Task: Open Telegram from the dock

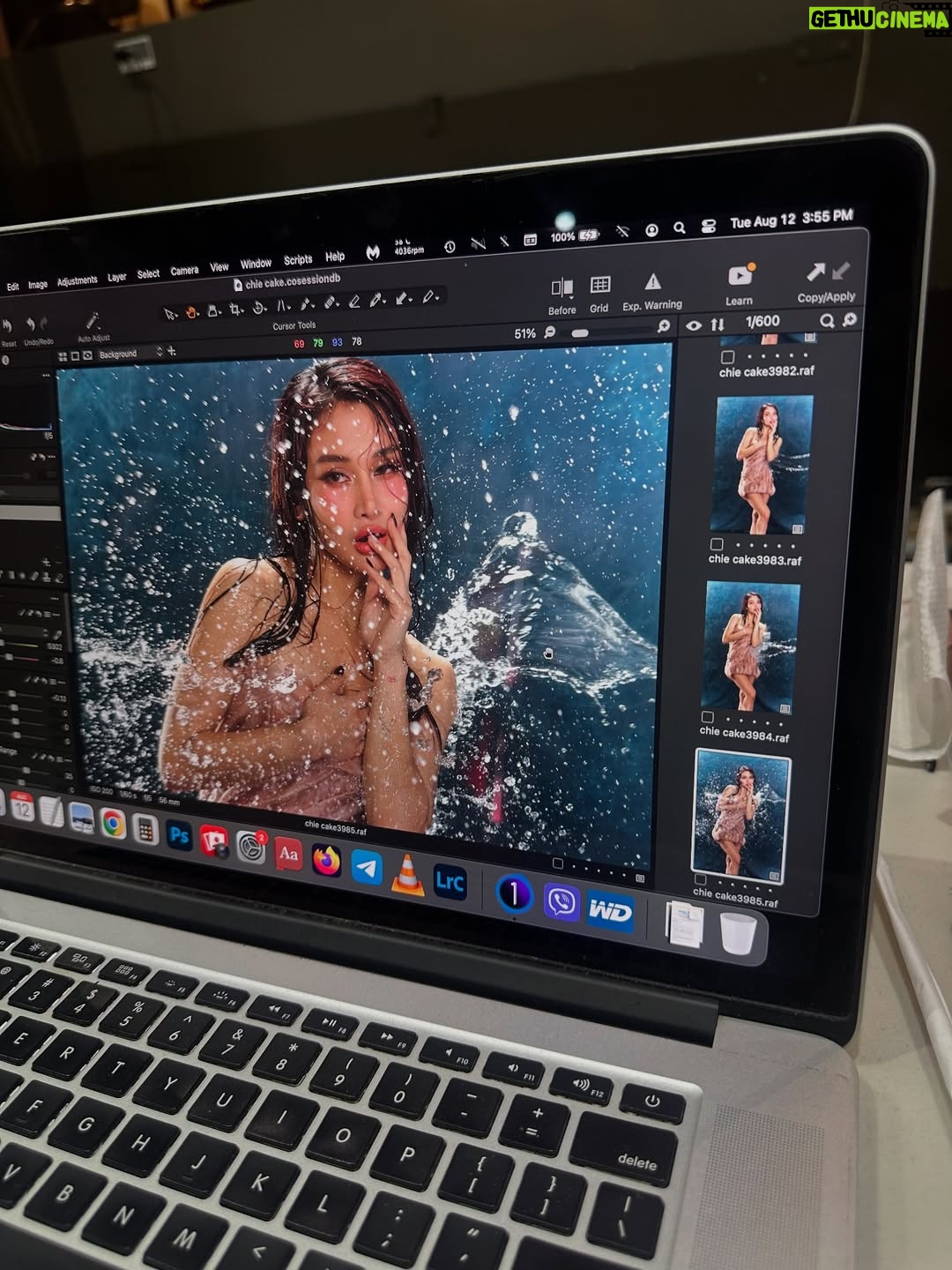Action: click(367, 866)
